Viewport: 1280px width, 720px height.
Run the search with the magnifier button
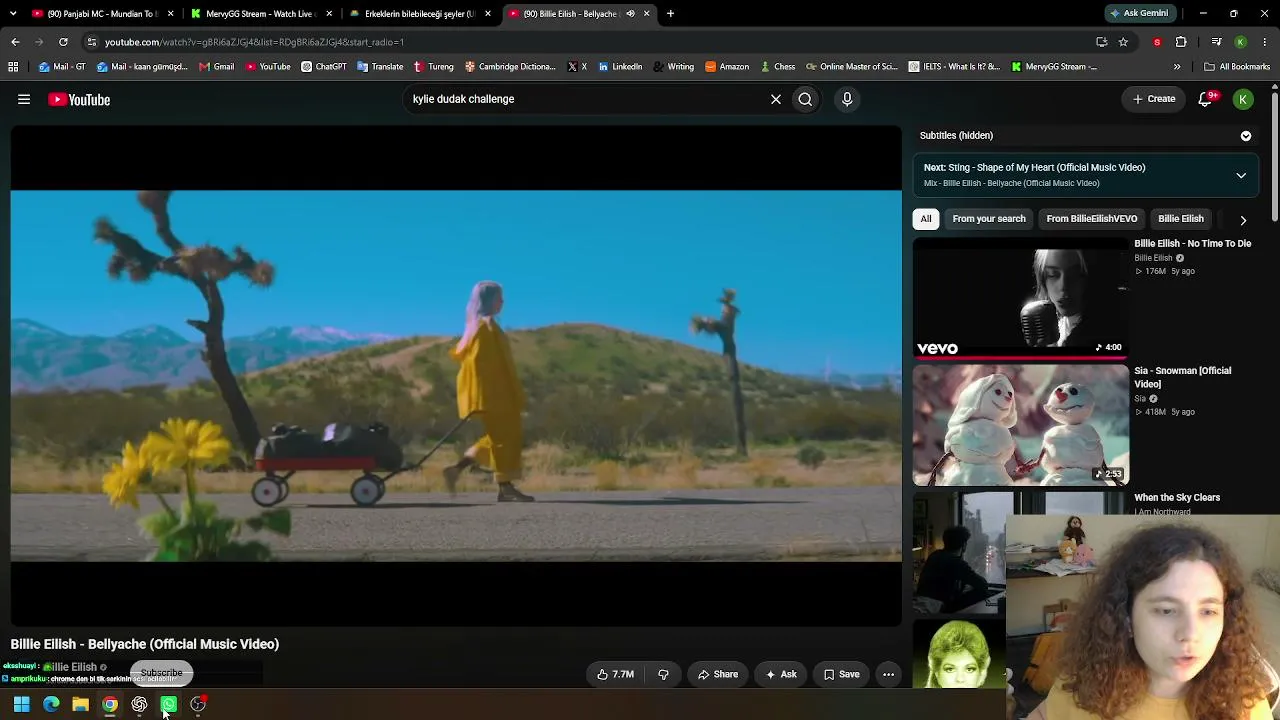tap(805, 99)
